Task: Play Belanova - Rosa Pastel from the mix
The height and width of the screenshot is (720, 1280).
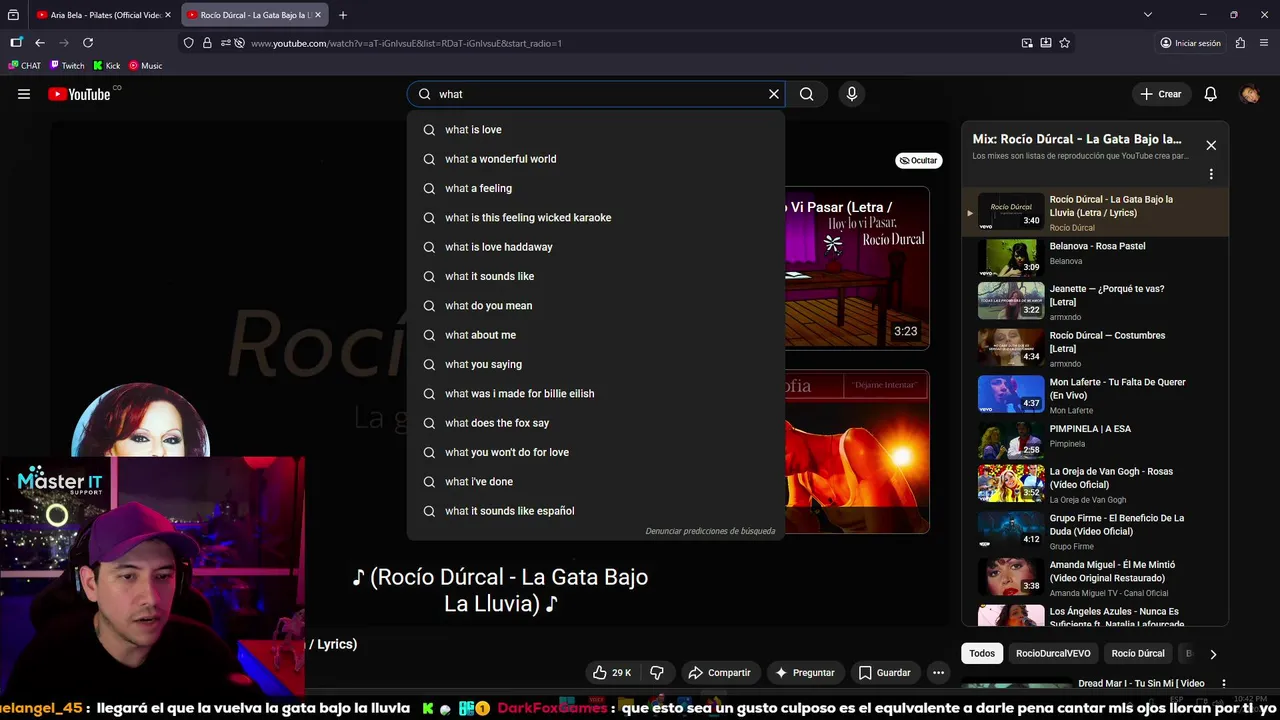Action: (x=1095, y=257)
